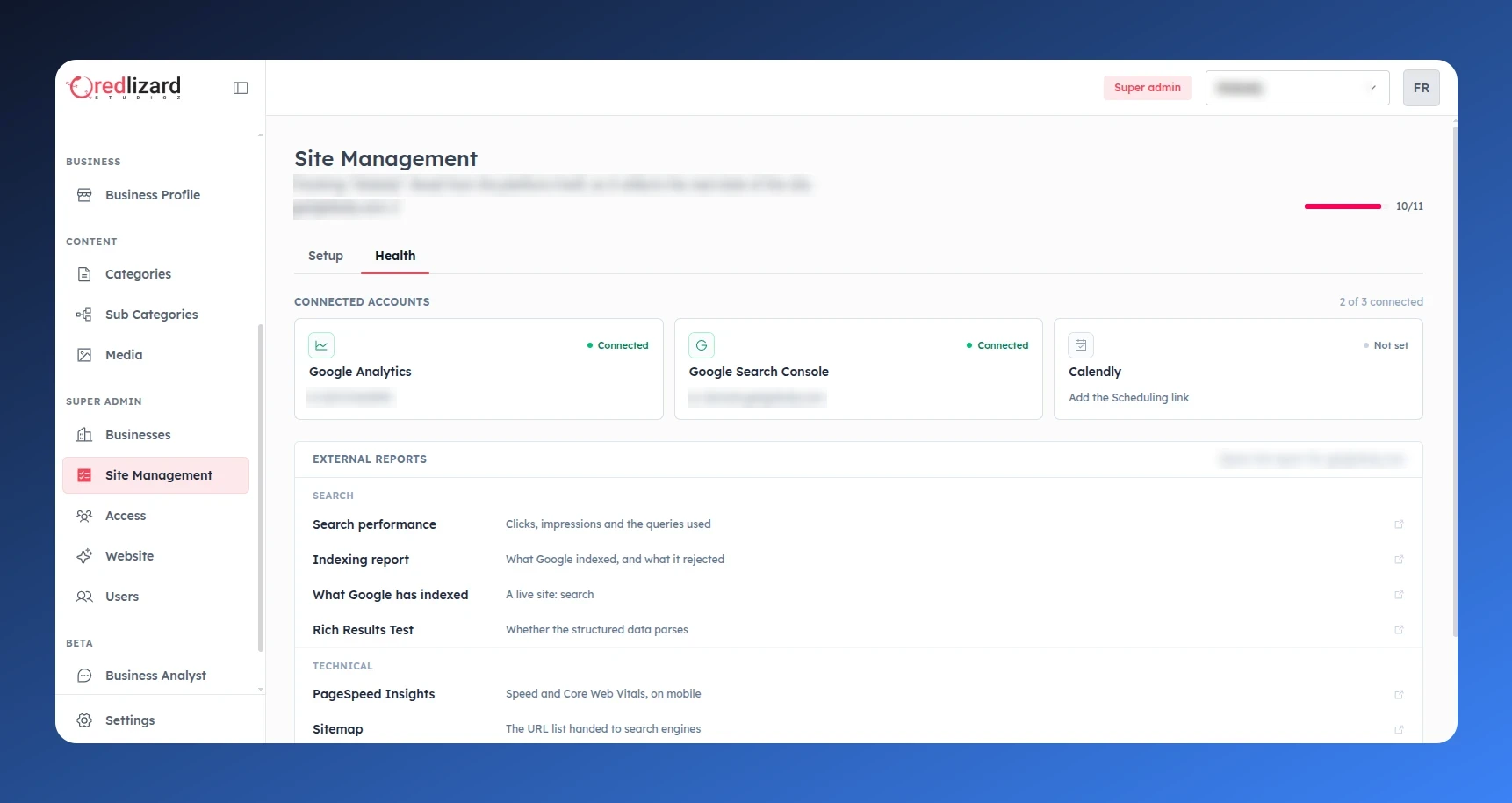The height and width of the screenshot is (803, 1512).
Task: Click Add the Scheduling link in Calendly card
Action: tap(1128, 398)
